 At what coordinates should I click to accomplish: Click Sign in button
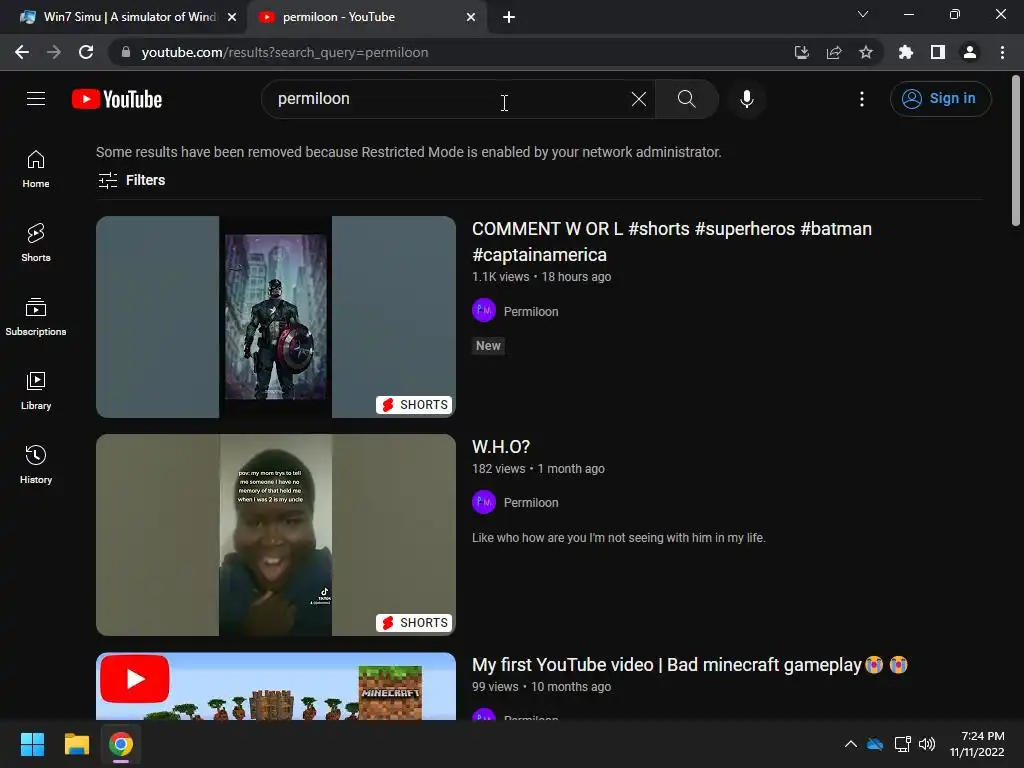coord(940,99)
